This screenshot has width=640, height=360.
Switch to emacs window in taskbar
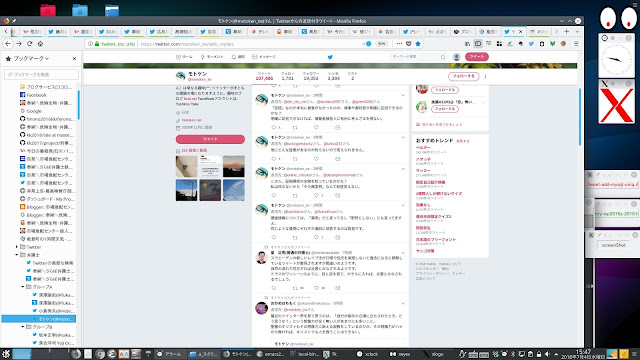270,354
